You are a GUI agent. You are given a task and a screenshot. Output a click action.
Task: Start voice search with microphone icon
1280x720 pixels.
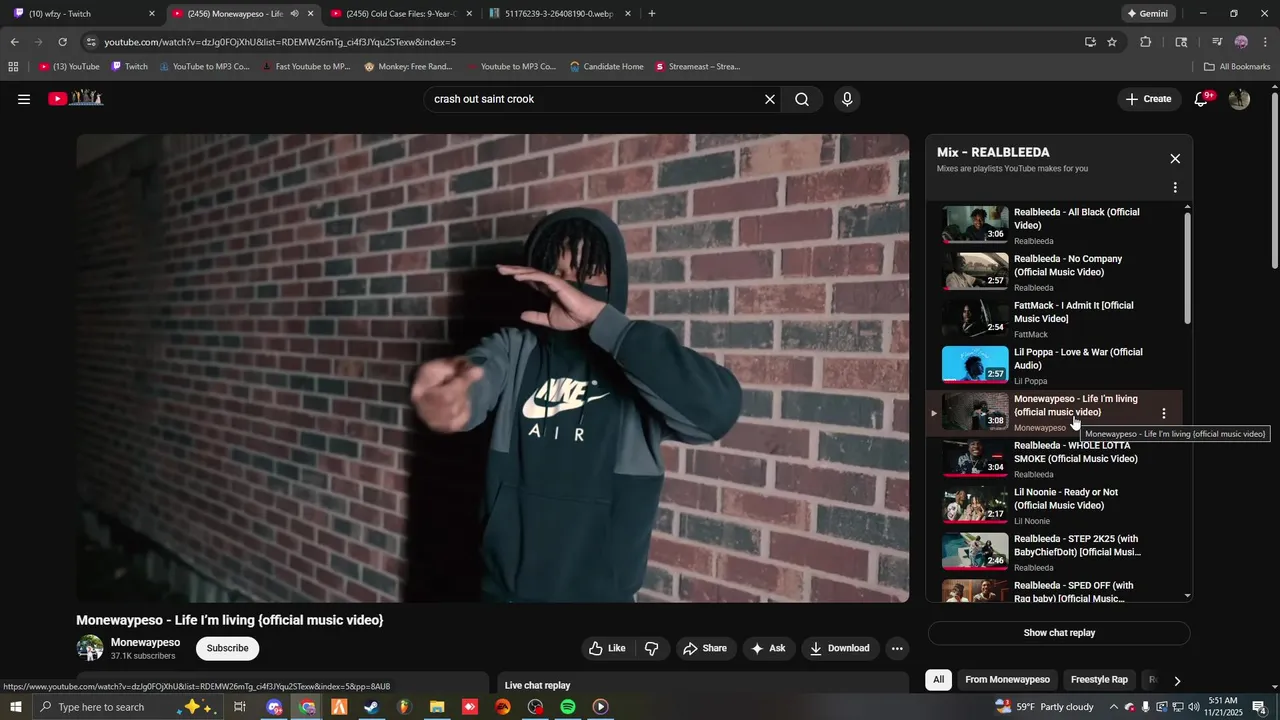[847, 99]
